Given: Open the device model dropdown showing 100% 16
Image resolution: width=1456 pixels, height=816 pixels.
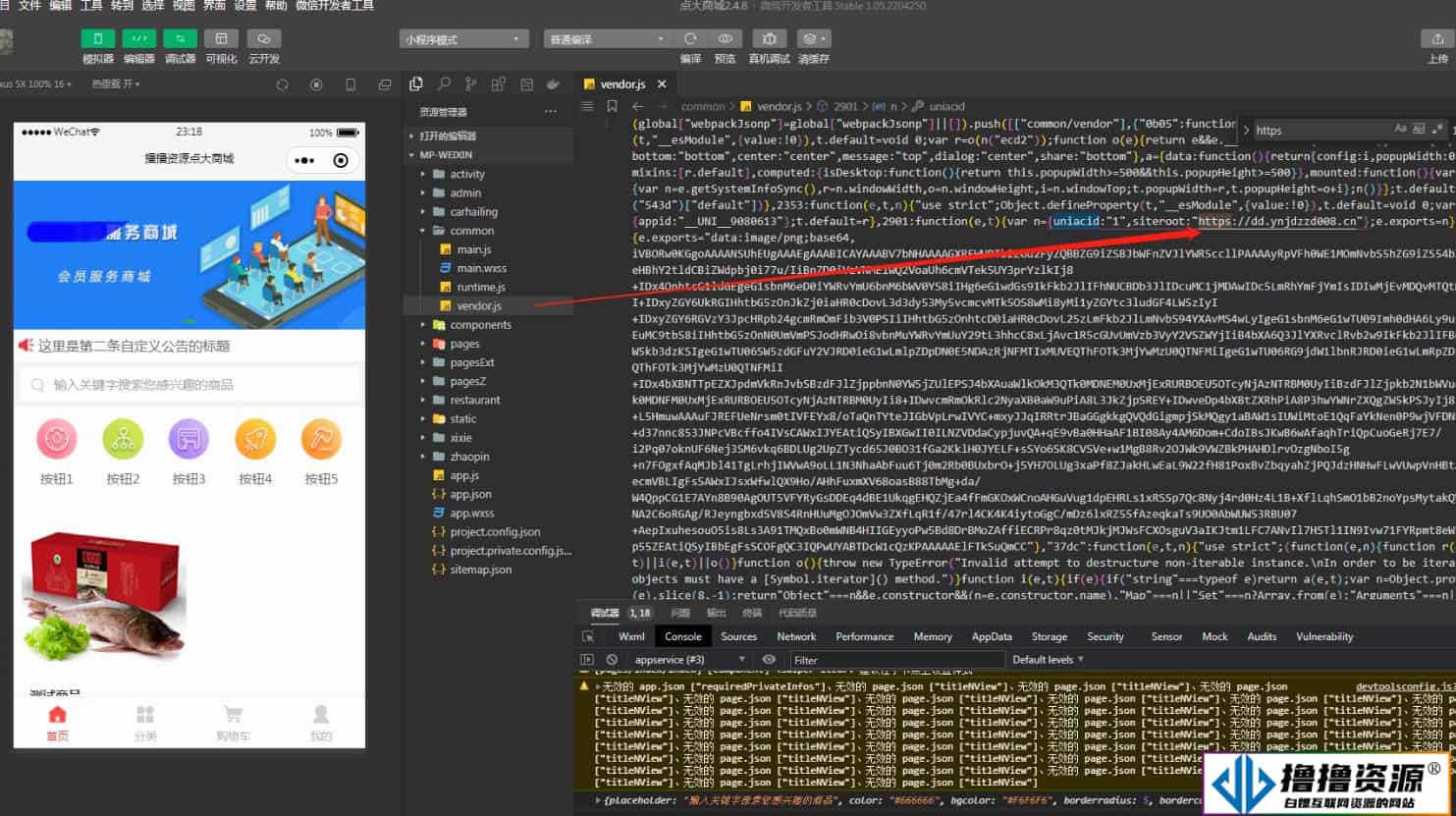Looking at the screenshot, I should (36, 84).
